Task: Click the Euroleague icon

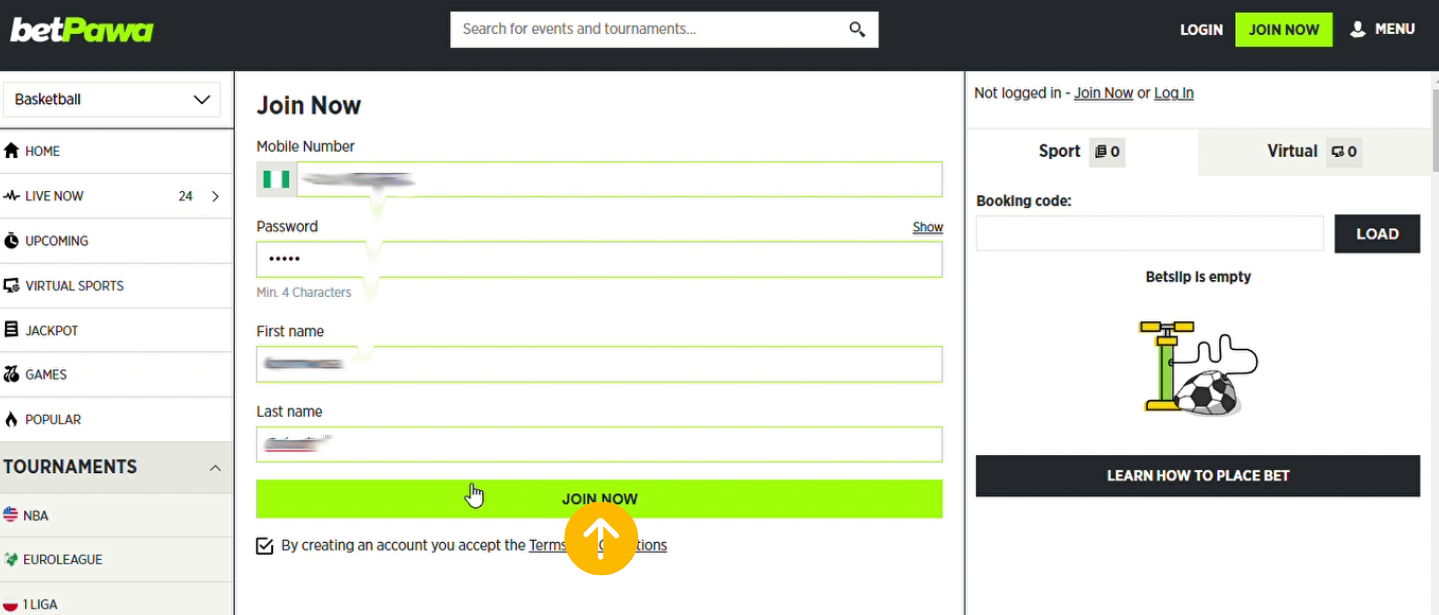Action: pyautogui.click(x=11, y=560)
